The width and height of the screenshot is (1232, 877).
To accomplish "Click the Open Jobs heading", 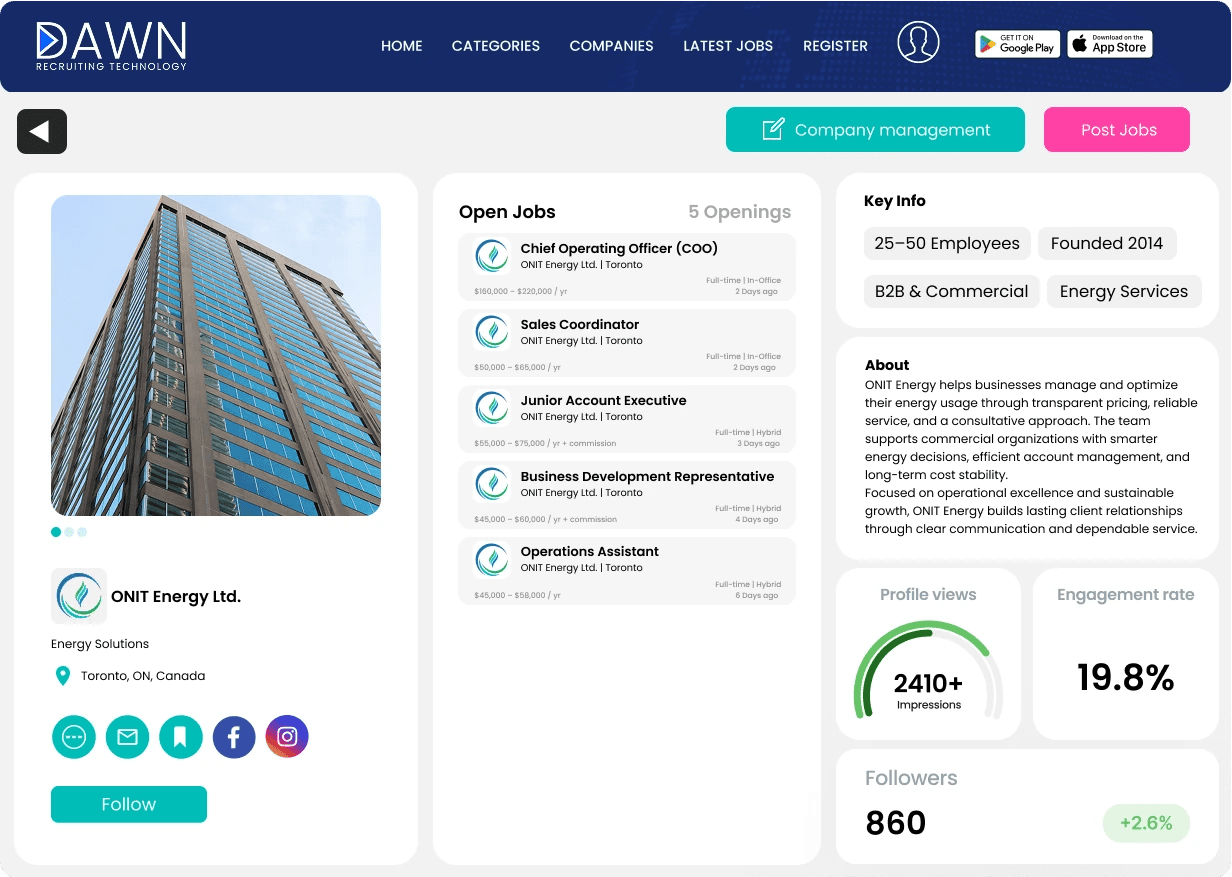I will coord(507,212).
